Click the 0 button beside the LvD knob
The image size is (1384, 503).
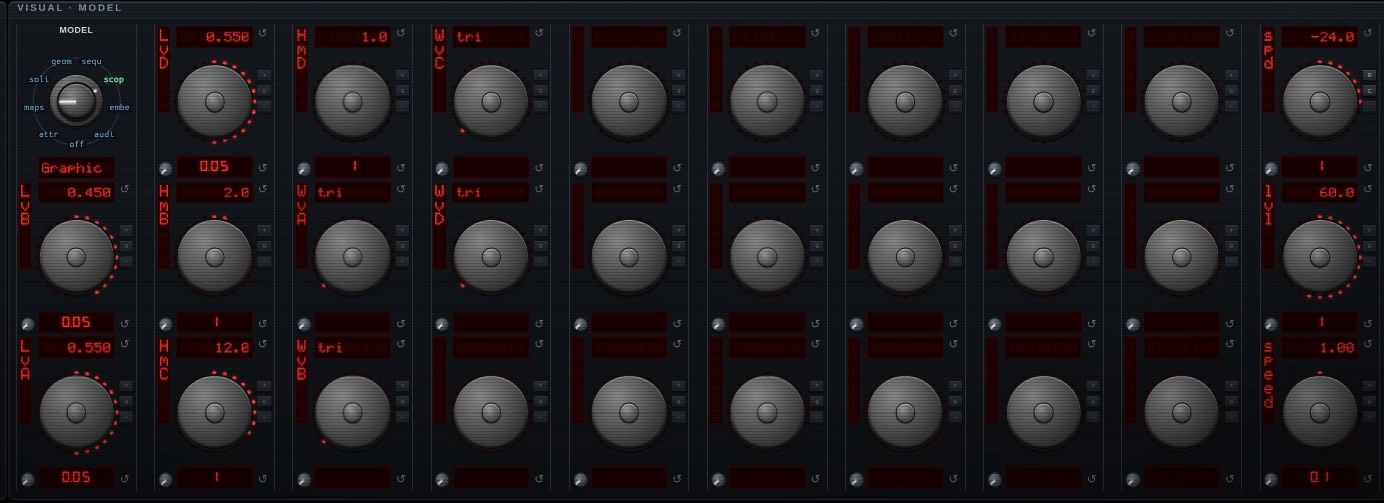click(x=264, y=90)
